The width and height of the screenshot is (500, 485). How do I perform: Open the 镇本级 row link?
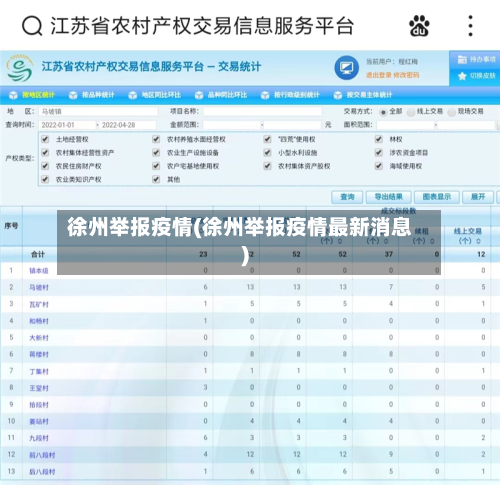tap(39, 271)
